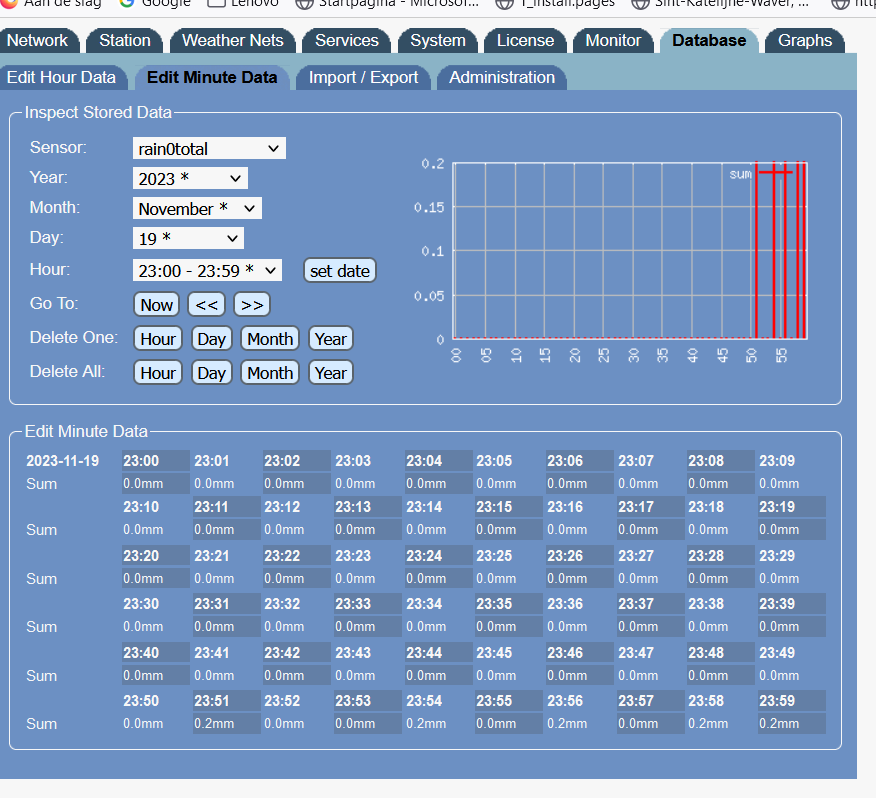The height and width of the screenshot is (798, 876).
Task: Click Day button in Delete All row
Action: tap(211, 373)
